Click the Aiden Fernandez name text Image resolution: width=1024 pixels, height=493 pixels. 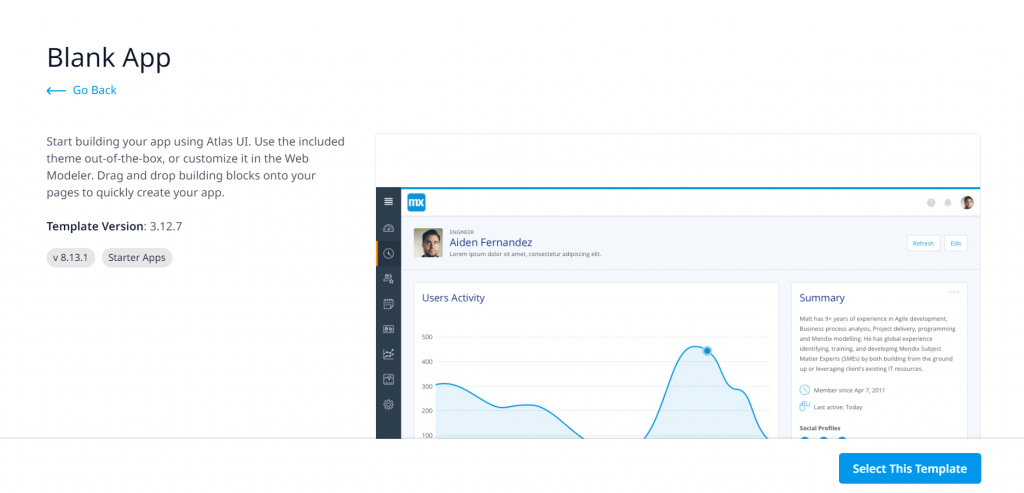point(490,243)
